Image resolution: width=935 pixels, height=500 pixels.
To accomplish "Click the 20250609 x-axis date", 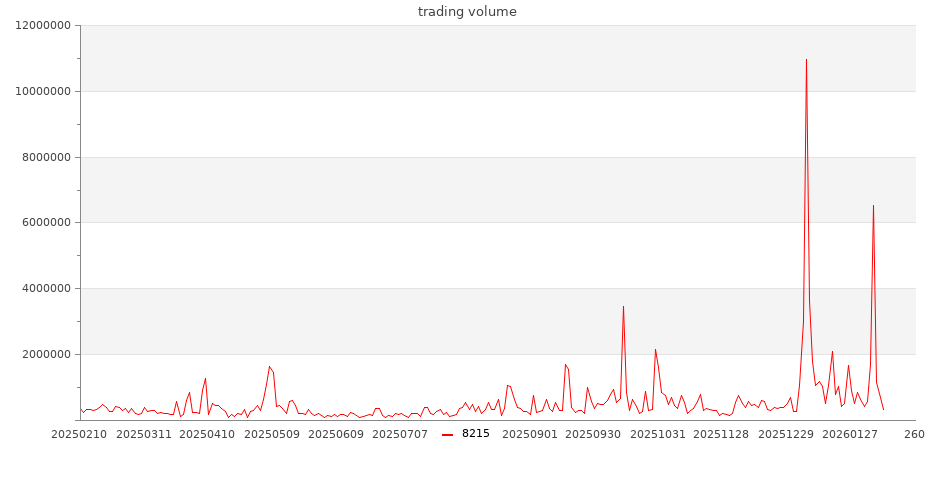I will pos(336,434).
